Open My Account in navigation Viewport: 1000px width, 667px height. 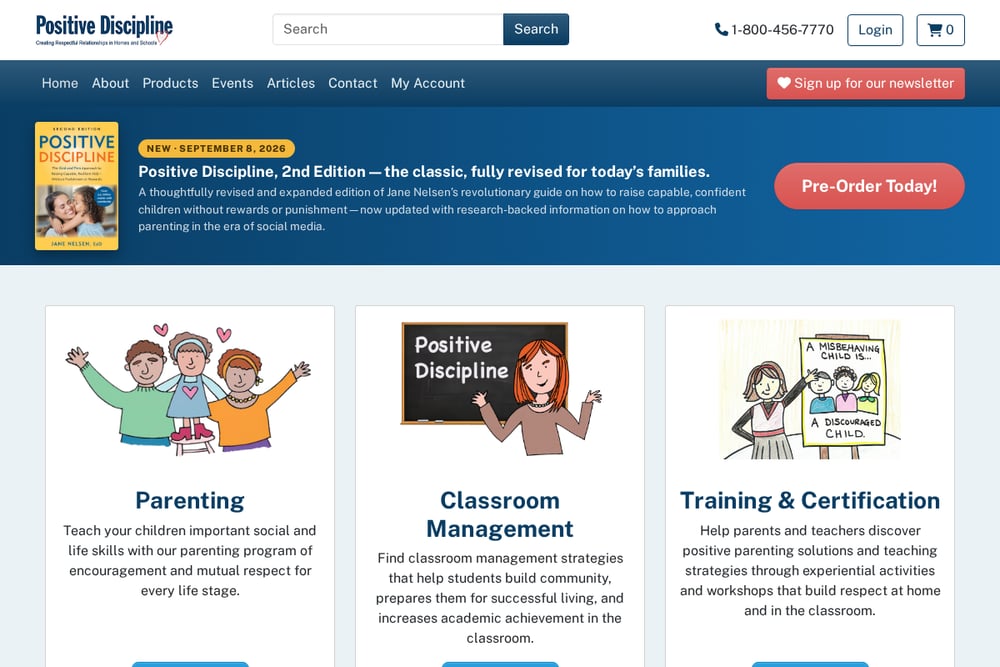428,83
